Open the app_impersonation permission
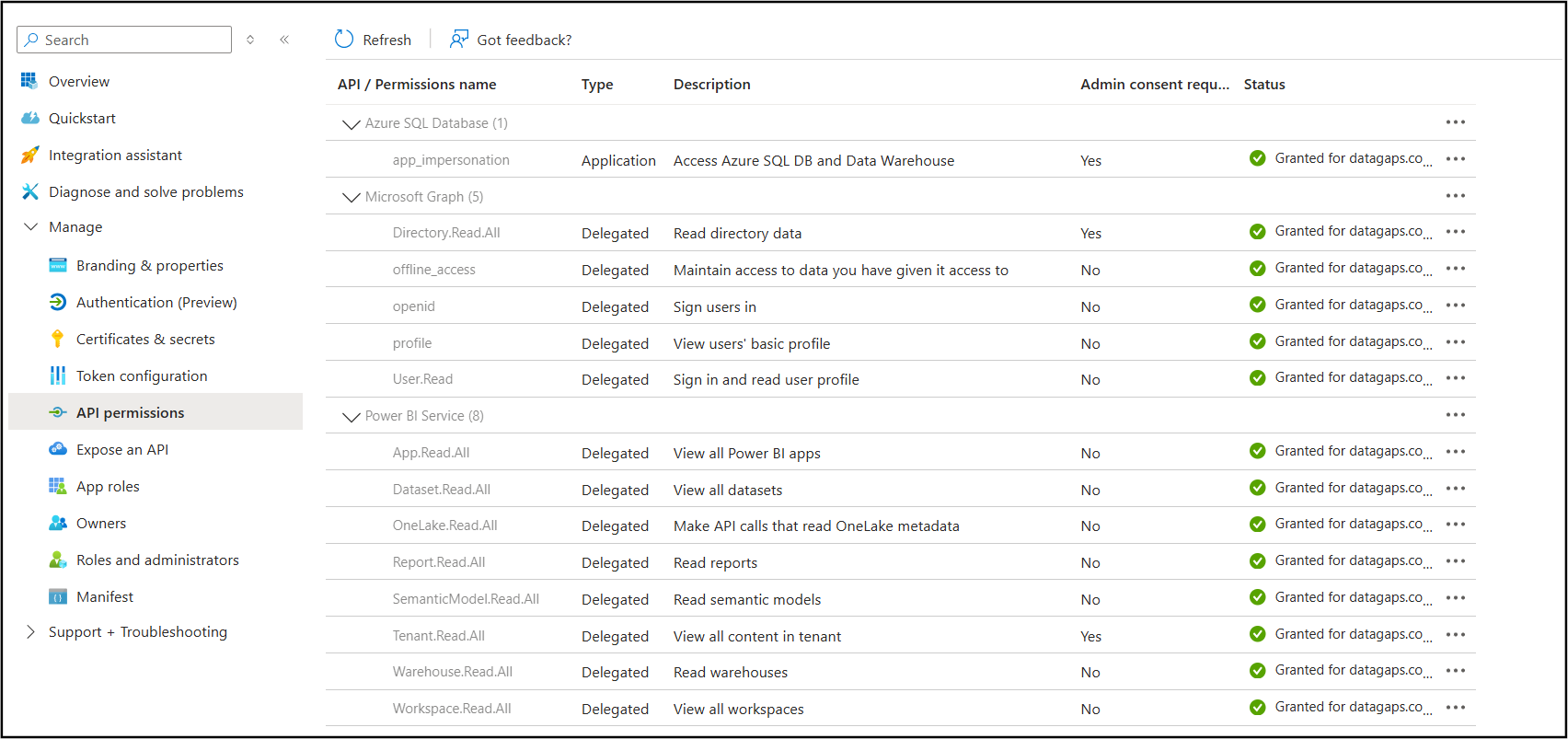 tap(451, 160)
